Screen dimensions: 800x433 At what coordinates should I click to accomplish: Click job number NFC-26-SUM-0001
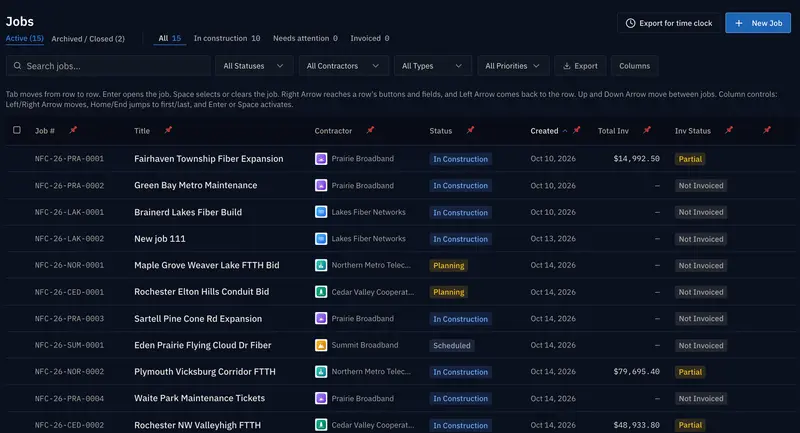click(69, 345)
